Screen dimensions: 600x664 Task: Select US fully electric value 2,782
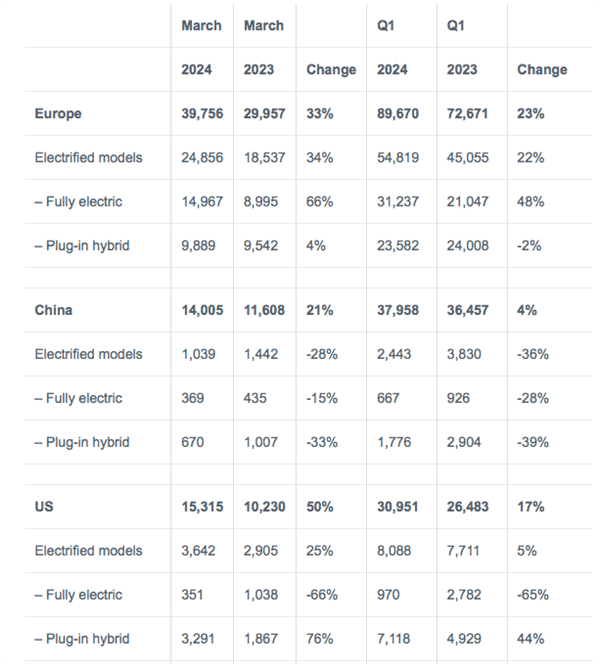coord(465,595)
